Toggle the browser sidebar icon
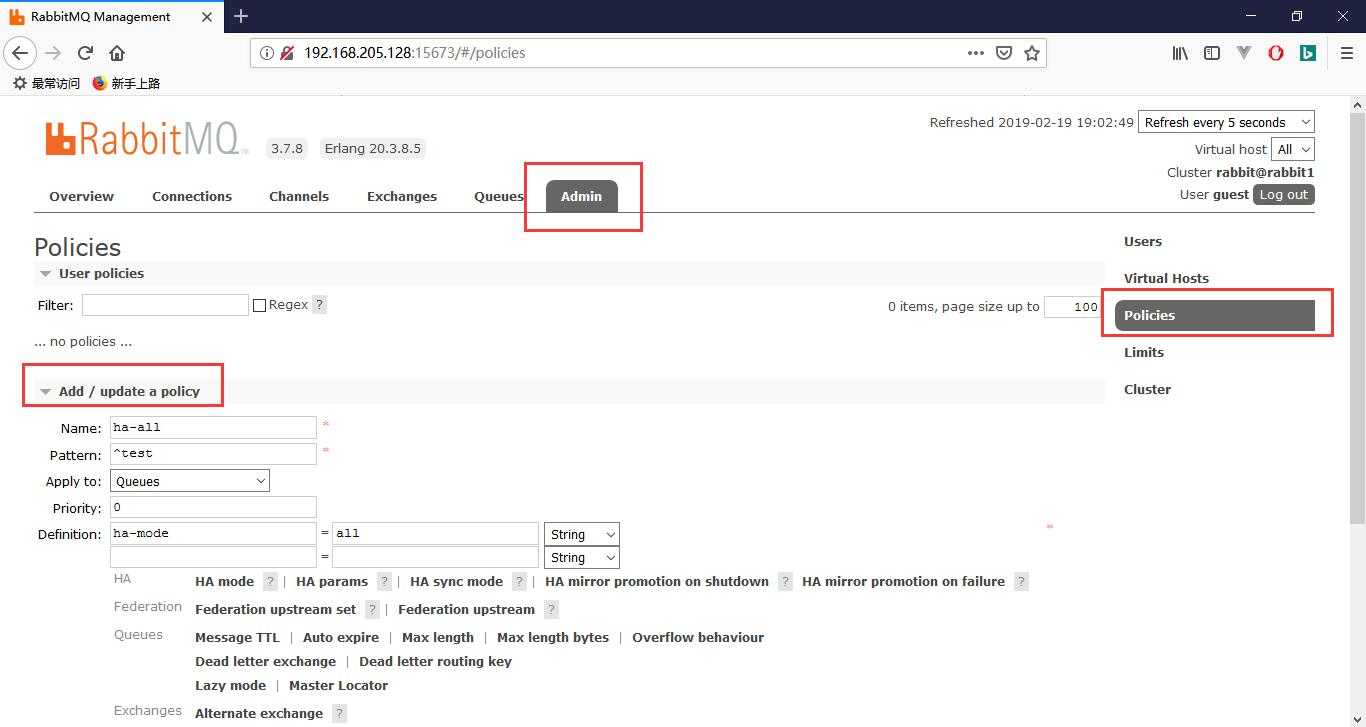 [x=1212, y=53]
